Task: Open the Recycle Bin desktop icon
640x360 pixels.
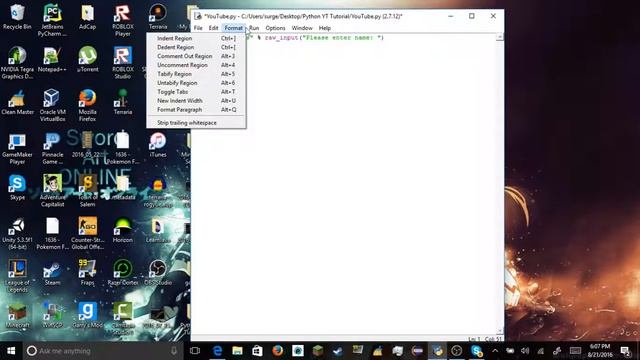Action: (x=17, y=17)
